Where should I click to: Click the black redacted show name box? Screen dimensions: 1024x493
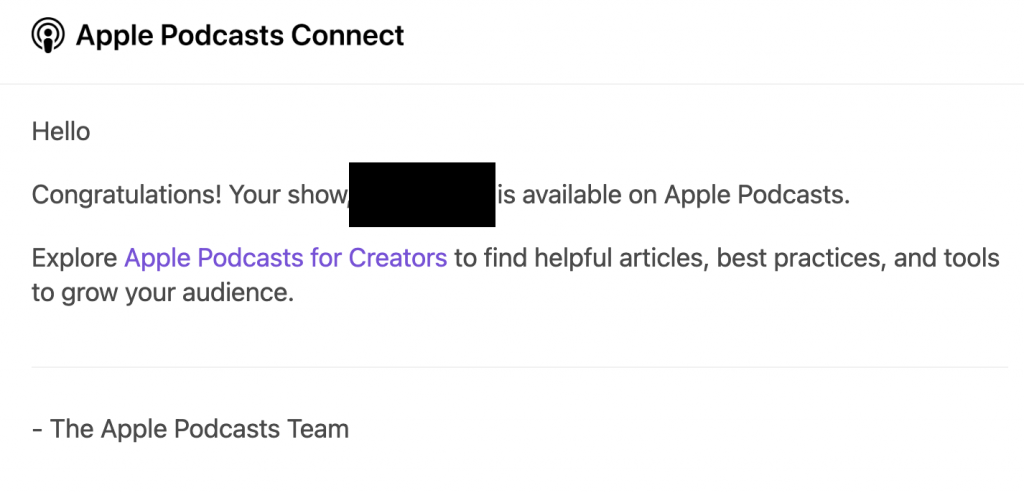tap(422, 195)
